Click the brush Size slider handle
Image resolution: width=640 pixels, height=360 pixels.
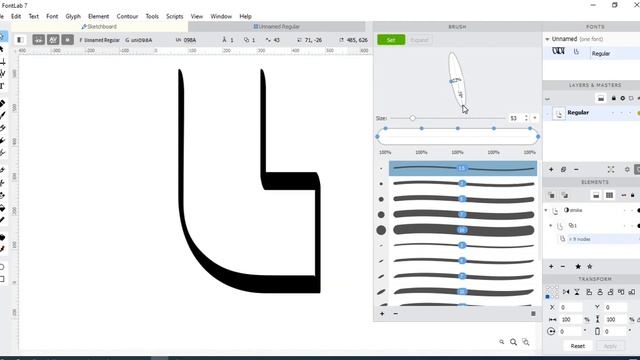[x=413, y=118]
